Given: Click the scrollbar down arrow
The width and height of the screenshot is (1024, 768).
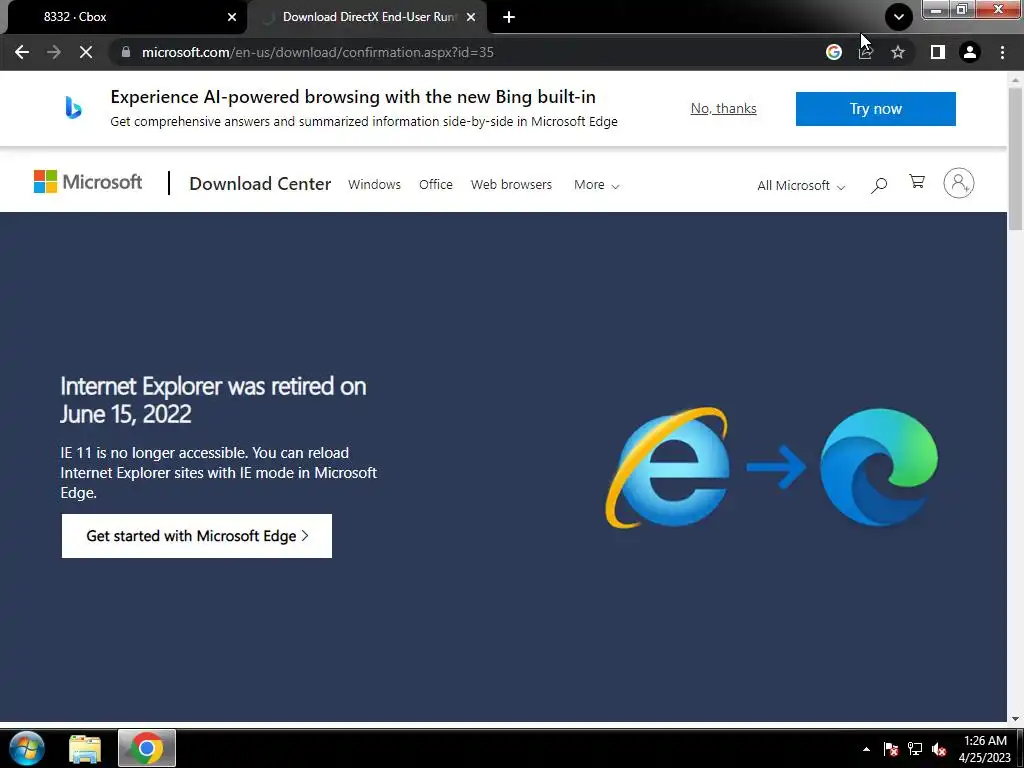Looking at the screenshot, I should click(x=1016, y=718).
